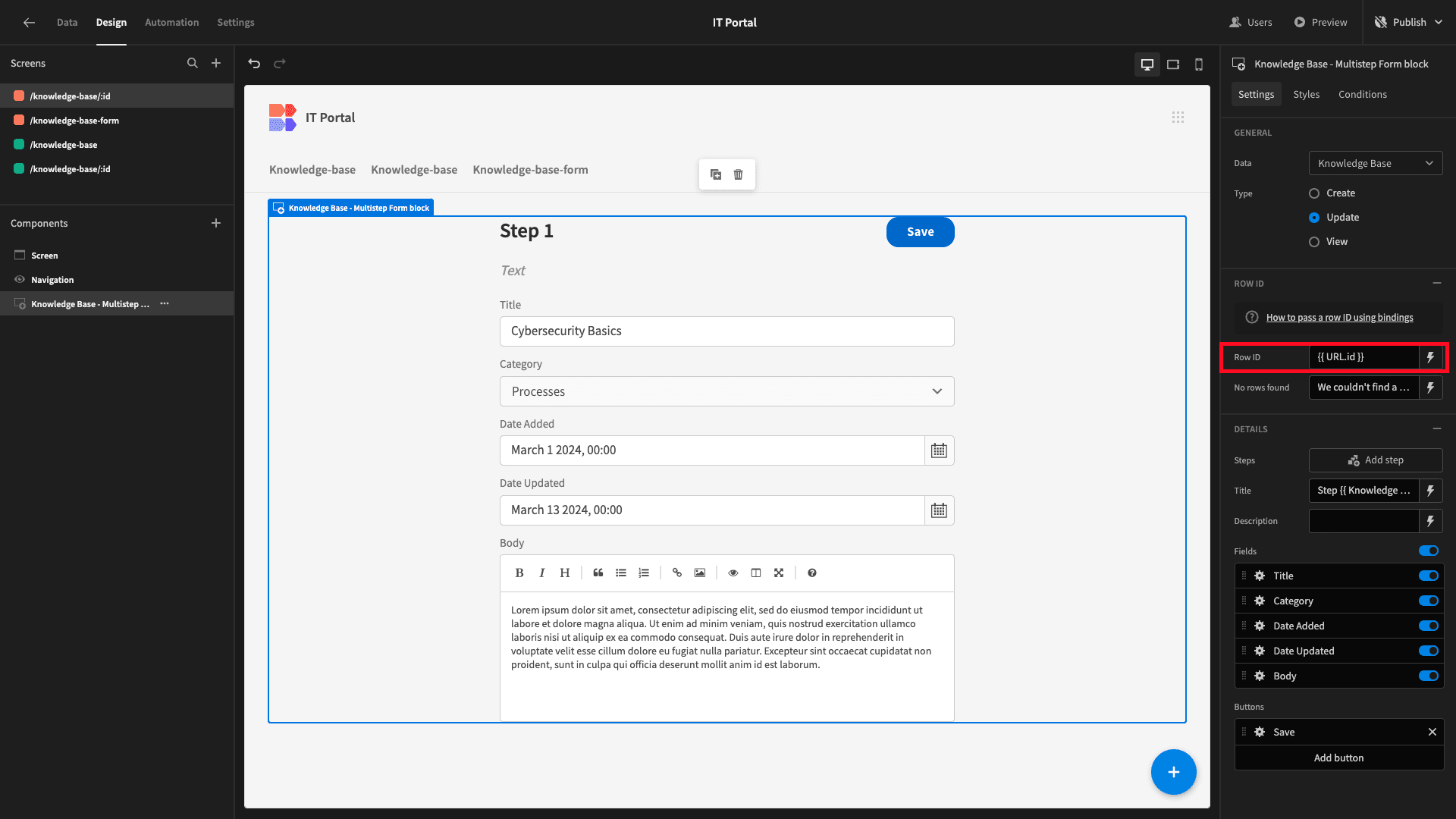Screen dimensions: 1456x819
Task: Open How to pass a row ID link
Action: (1339, 318)
